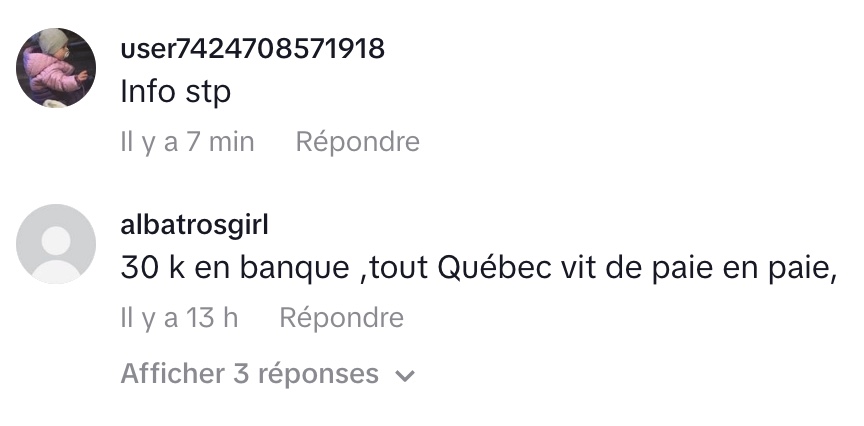Select the Info stp comment text
This screenshot has height=426, width=864.
coord(175,91)
